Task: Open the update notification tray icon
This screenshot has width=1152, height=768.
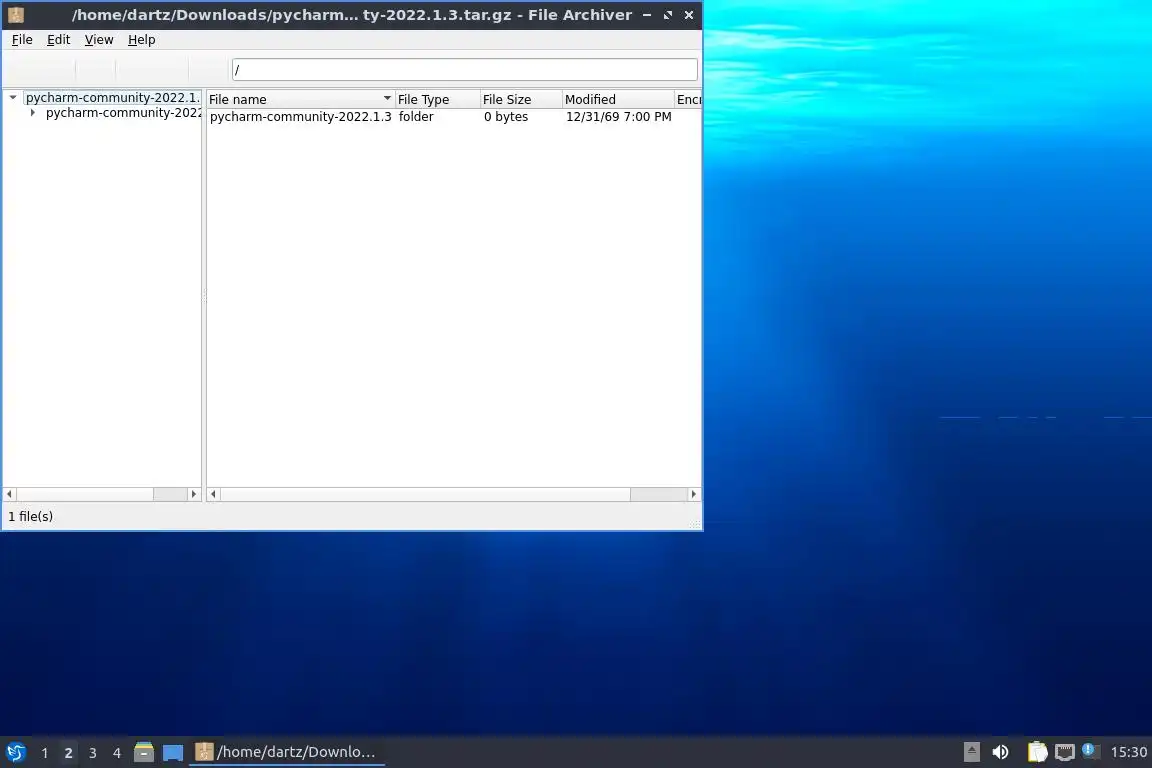Action: pos(1090,751)
